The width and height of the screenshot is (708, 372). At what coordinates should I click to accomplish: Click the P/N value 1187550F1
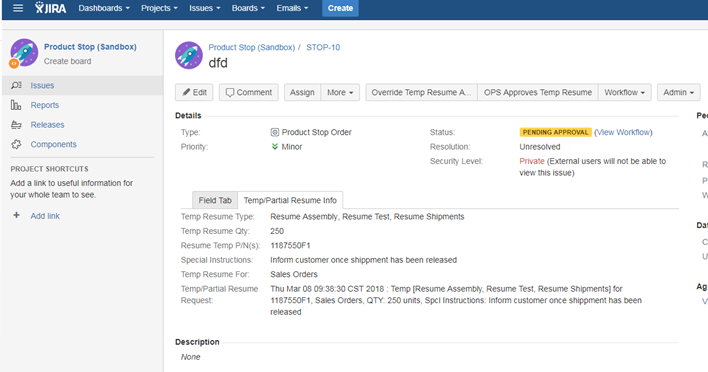pyautogui.click(x=290, y=246)
